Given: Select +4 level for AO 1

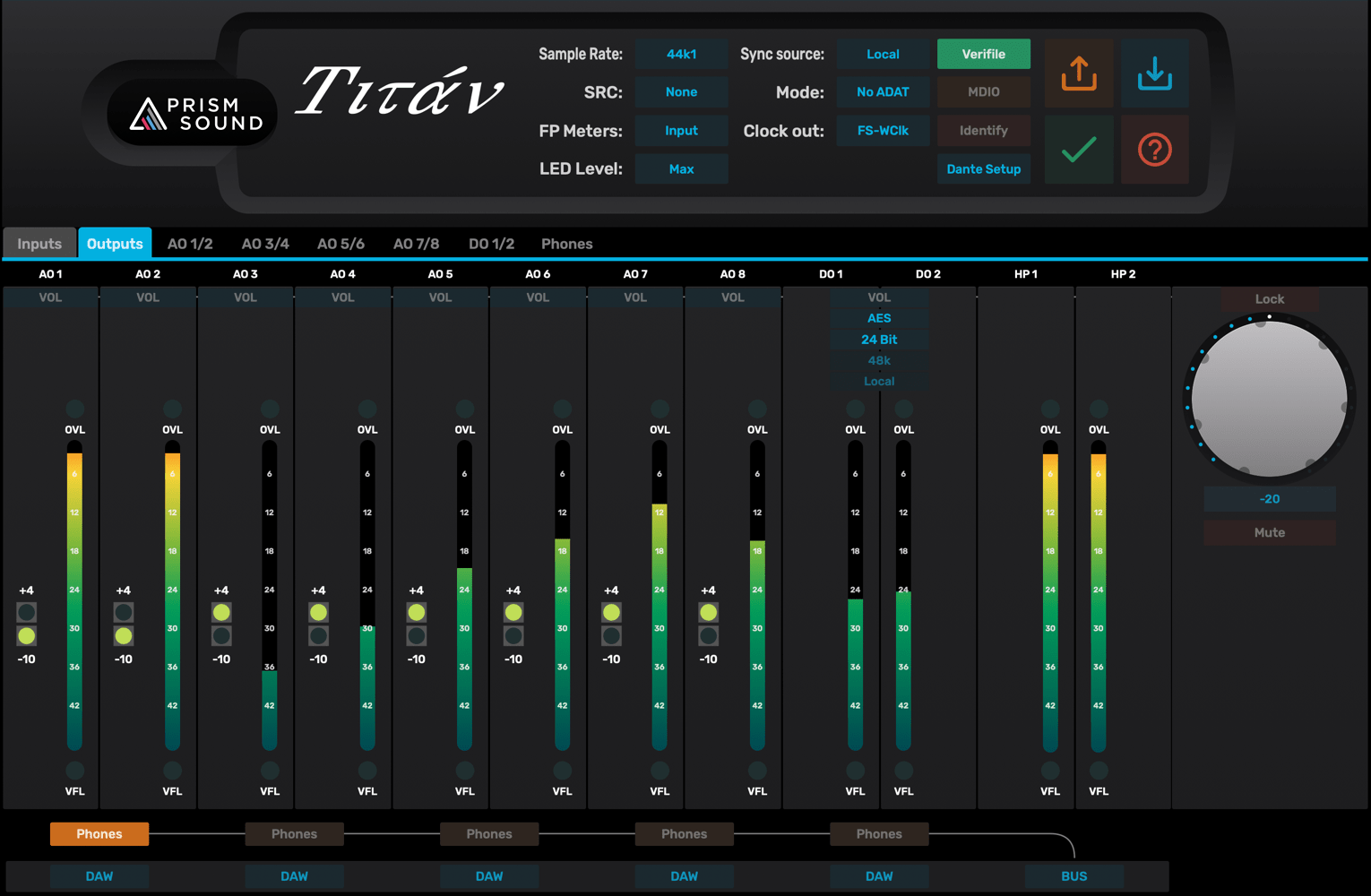Looking at the screenshot, I should click(x=27, y=613).
